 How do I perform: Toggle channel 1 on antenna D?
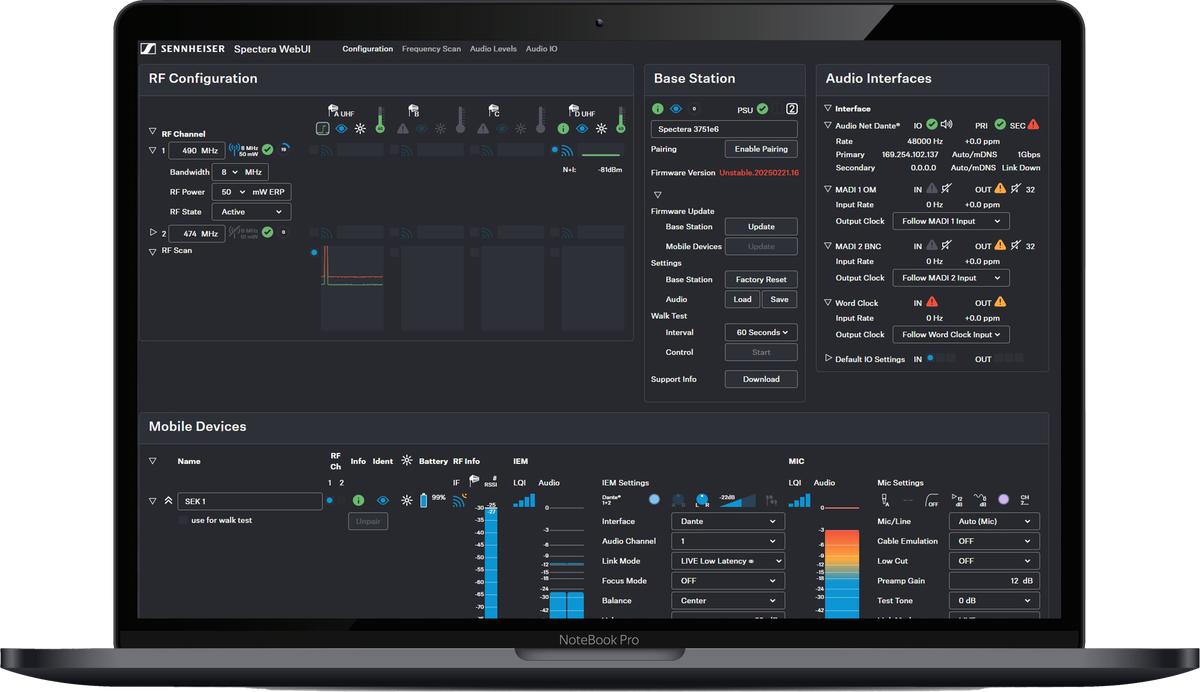555,150
